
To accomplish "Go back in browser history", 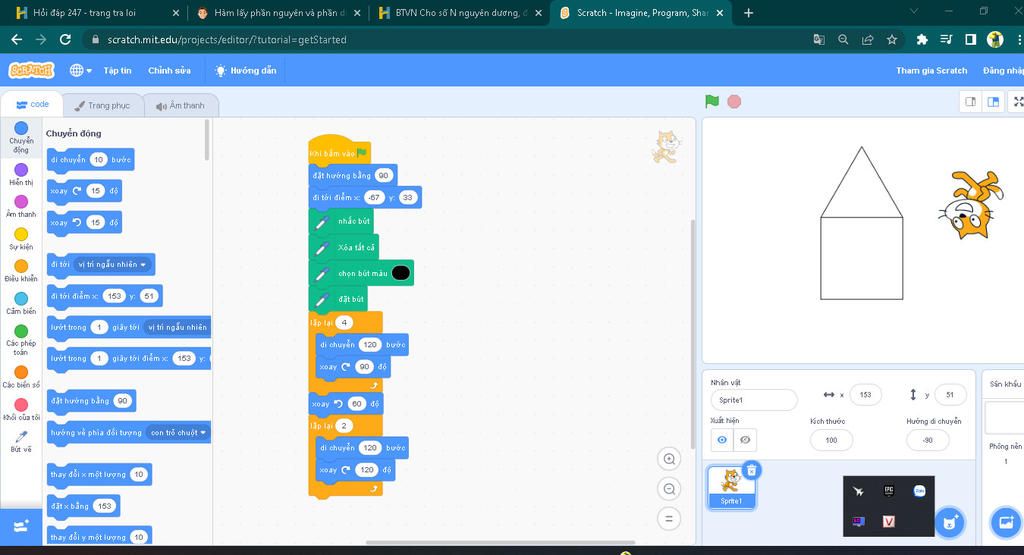I will pos(17,40).
